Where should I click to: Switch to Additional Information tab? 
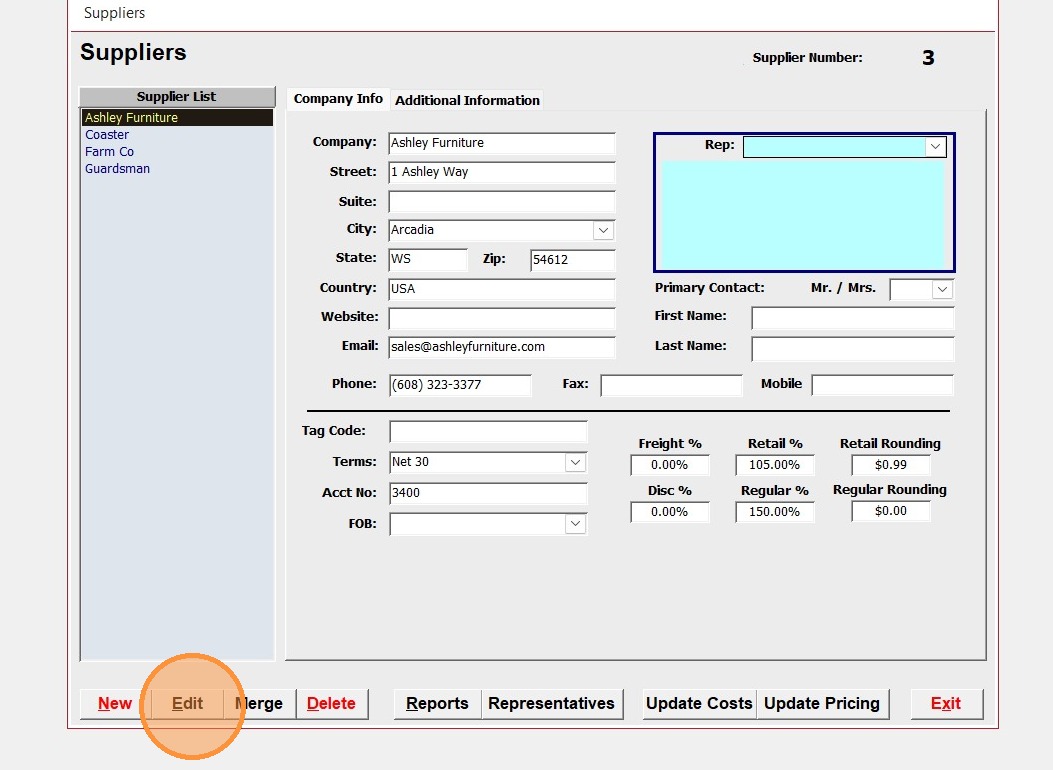pyautogui.click(x=467, y=100)
